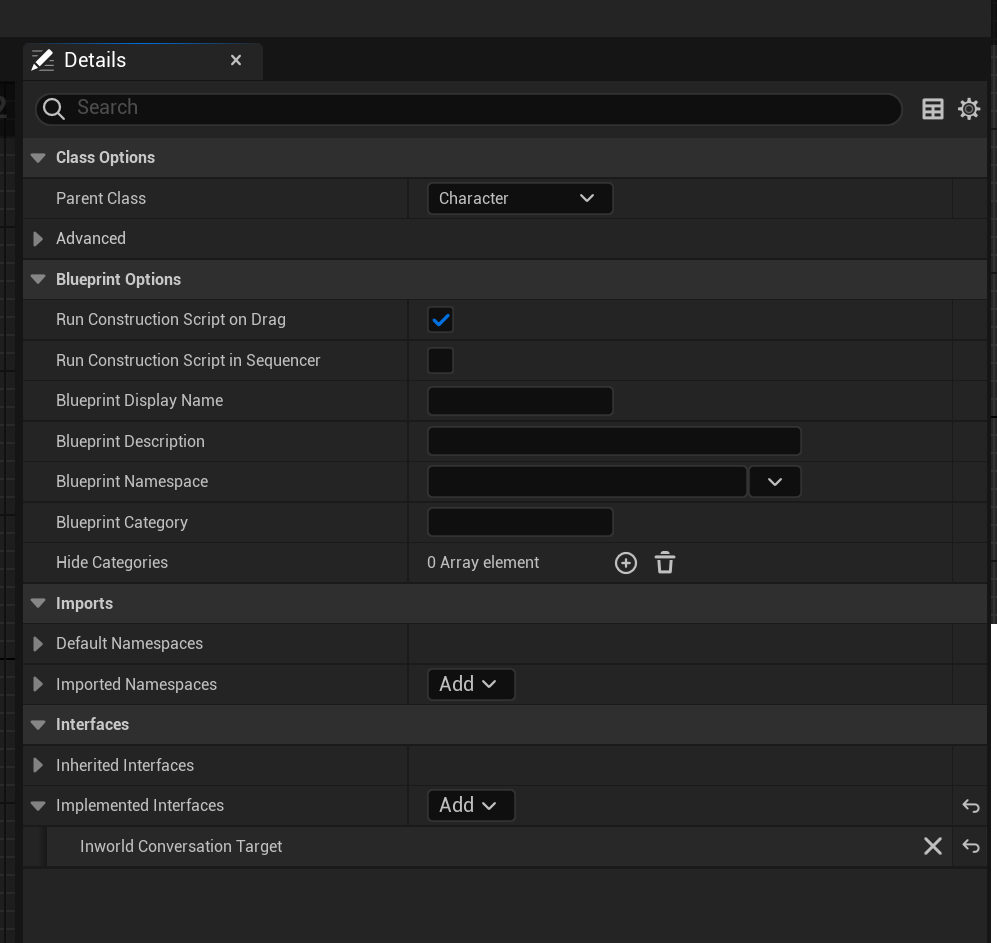This screenshot has height=943, width=997.
Task: Click the Hide Categories label
Action: [x=112, y=563]
